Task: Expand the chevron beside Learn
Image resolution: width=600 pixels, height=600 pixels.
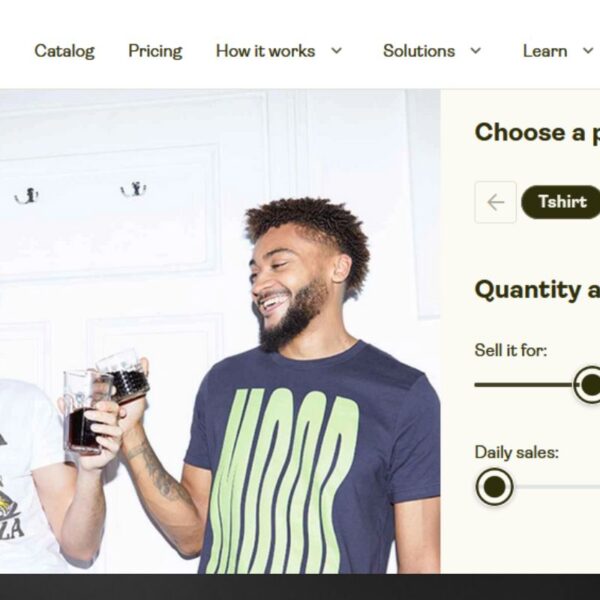Action: click(588, 51)
